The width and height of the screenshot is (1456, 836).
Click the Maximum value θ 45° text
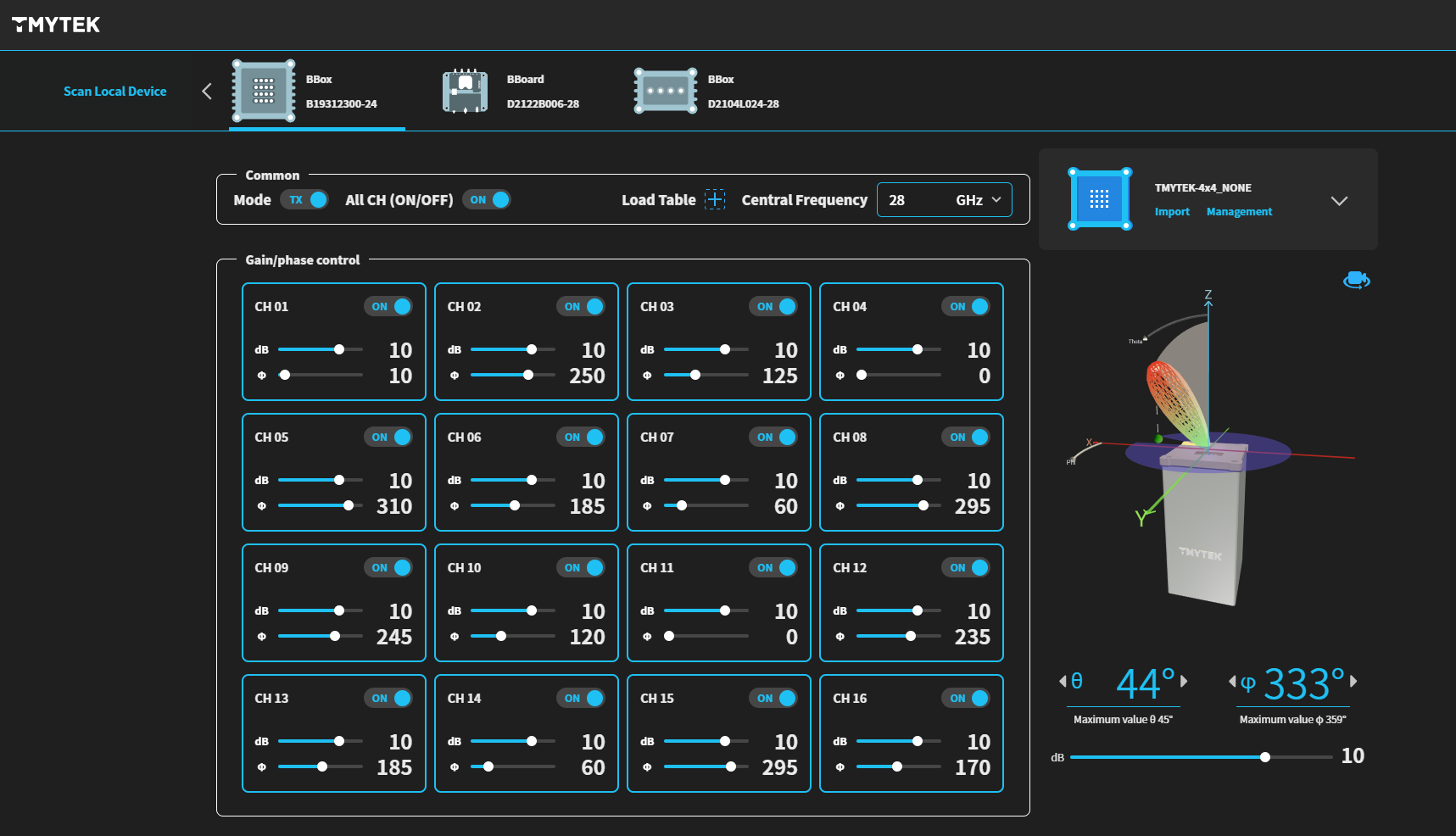[1123, 719]
